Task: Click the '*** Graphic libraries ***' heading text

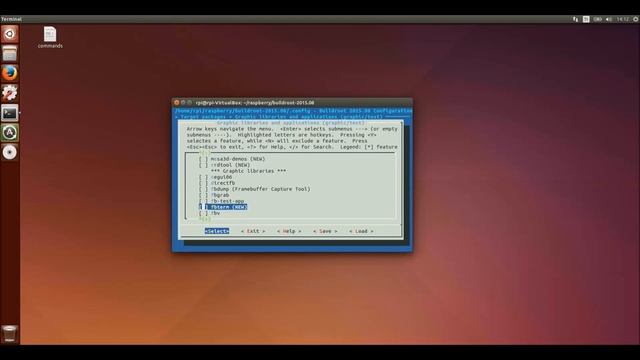Action: tap(248, 171)
